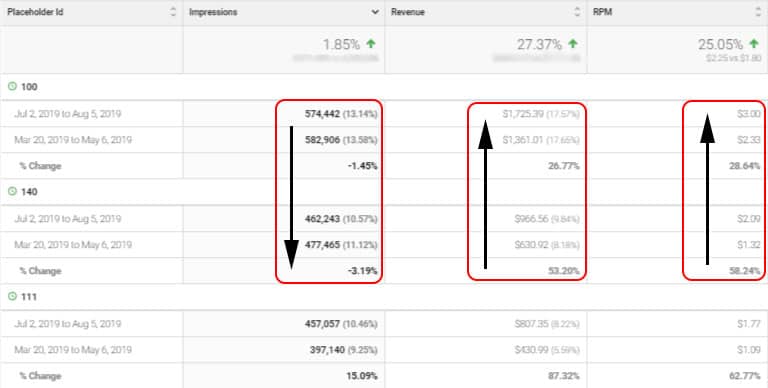Viewport: 768px width, 388px height.
Task: Click Mar 20, 2019 date range under 140
Action: click(73, 244)
